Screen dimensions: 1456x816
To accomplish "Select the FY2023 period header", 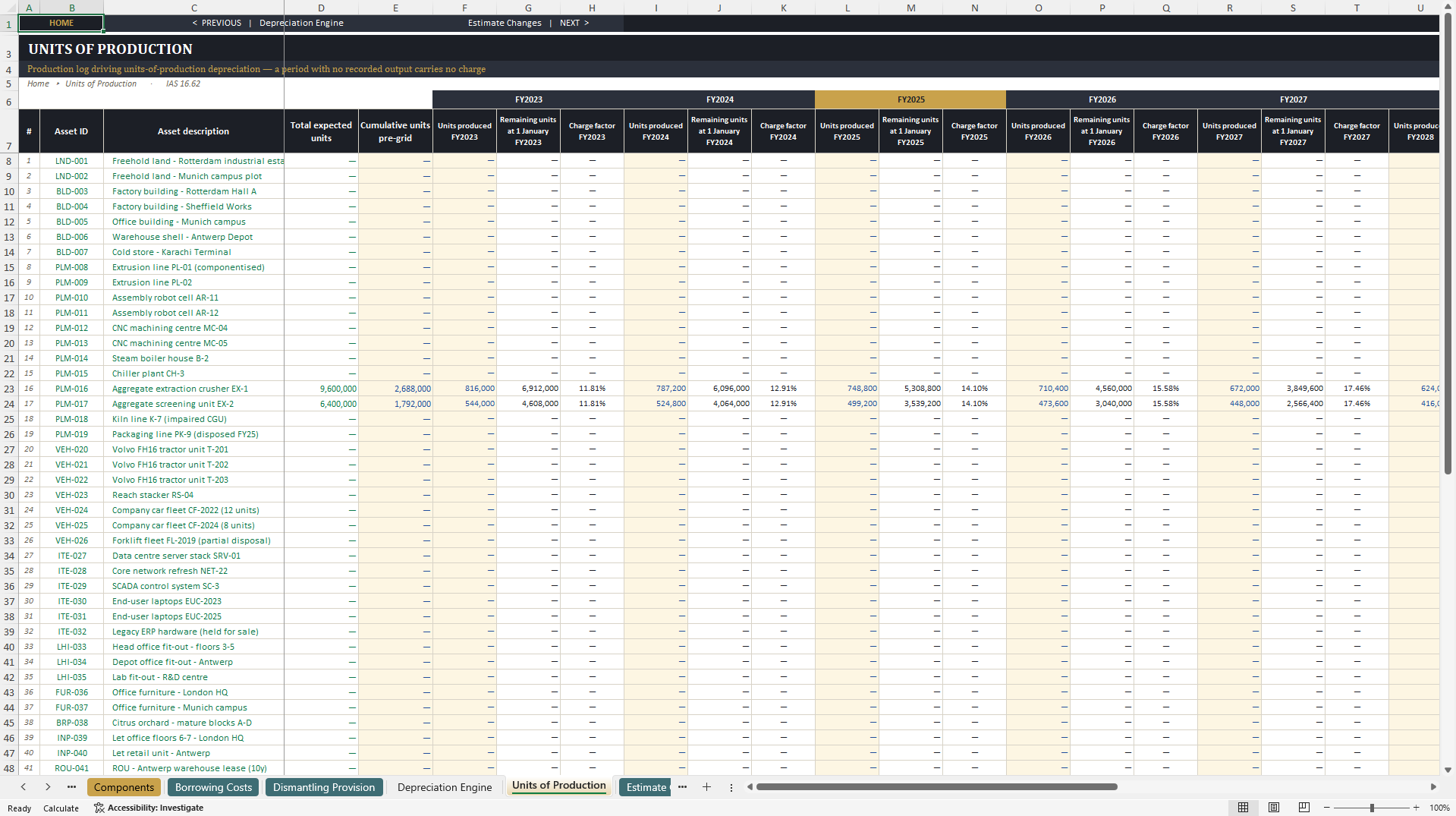I will coord(528,99).
